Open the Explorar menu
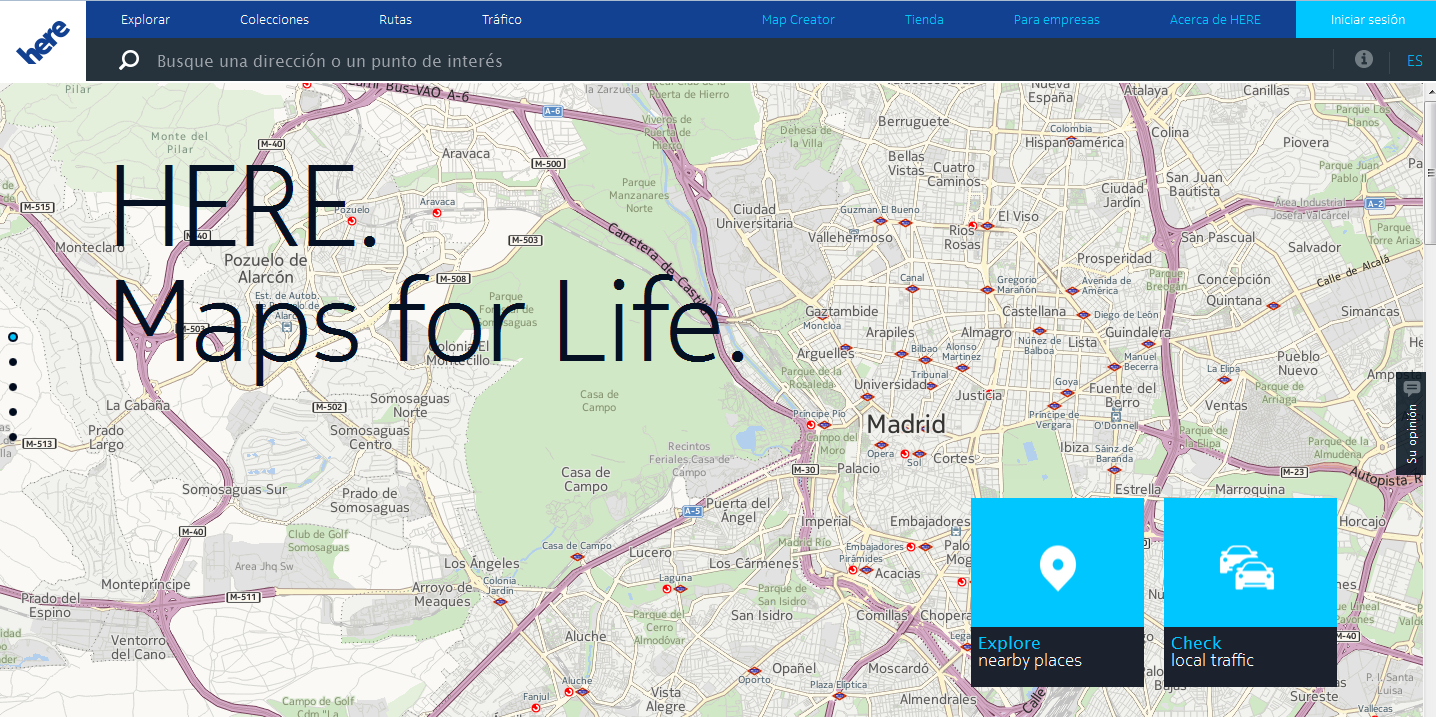 tap(145, 20)
